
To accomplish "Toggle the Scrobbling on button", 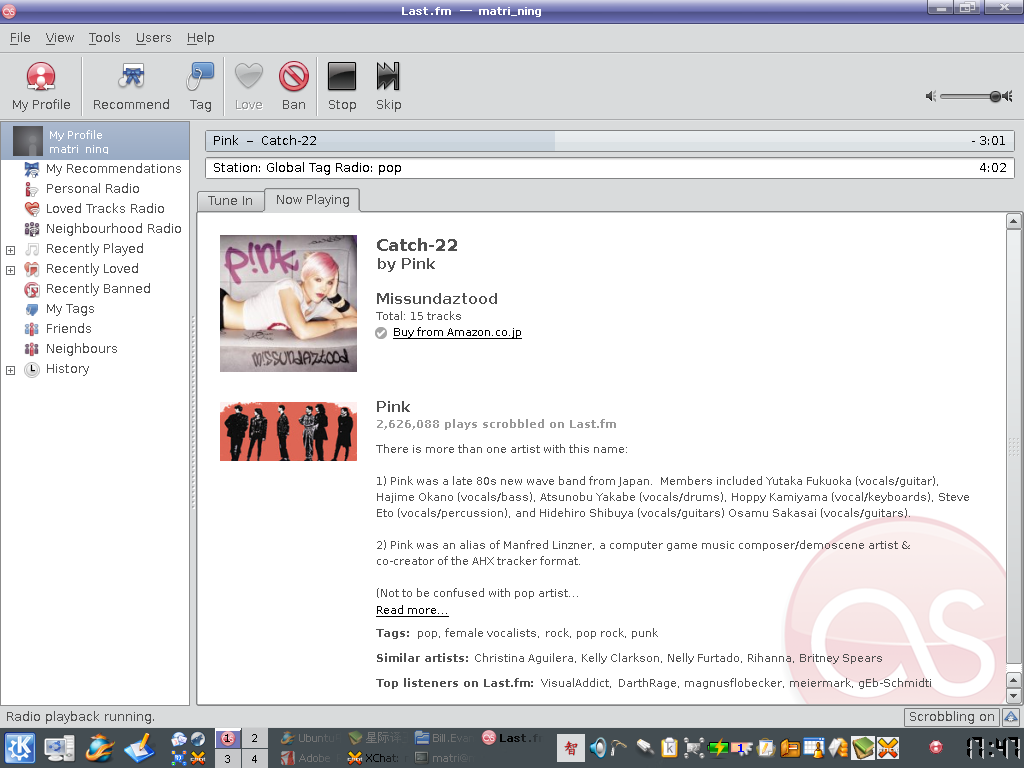I will tap(952, 717).
